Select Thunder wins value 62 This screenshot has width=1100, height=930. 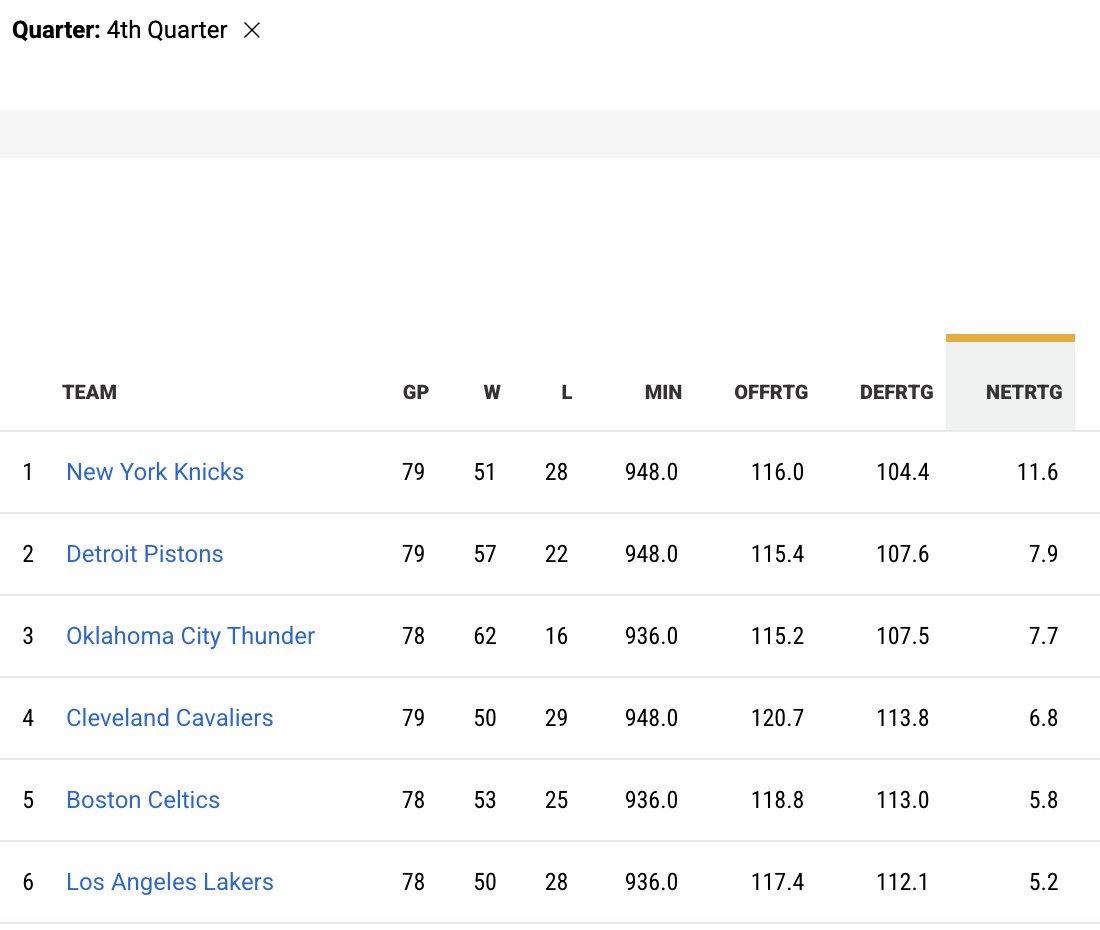tap(485, 636)
